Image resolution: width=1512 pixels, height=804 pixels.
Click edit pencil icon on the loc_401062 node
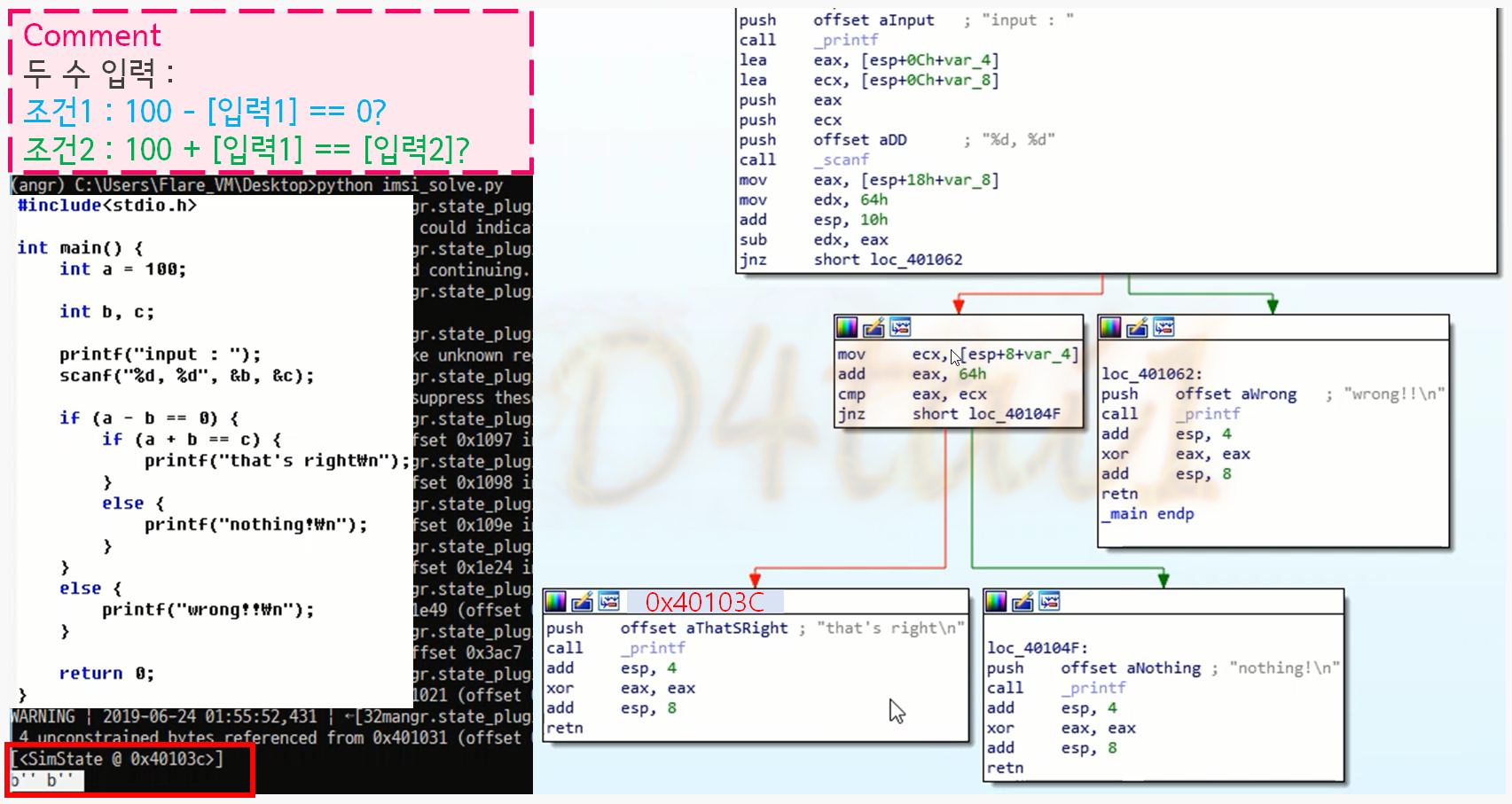(1138, 328)
